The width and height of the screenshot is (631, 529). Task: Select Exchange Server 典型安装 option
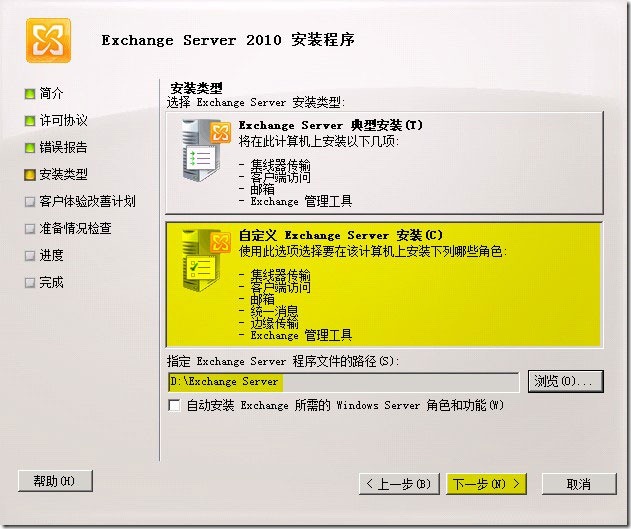pos(384,163)
